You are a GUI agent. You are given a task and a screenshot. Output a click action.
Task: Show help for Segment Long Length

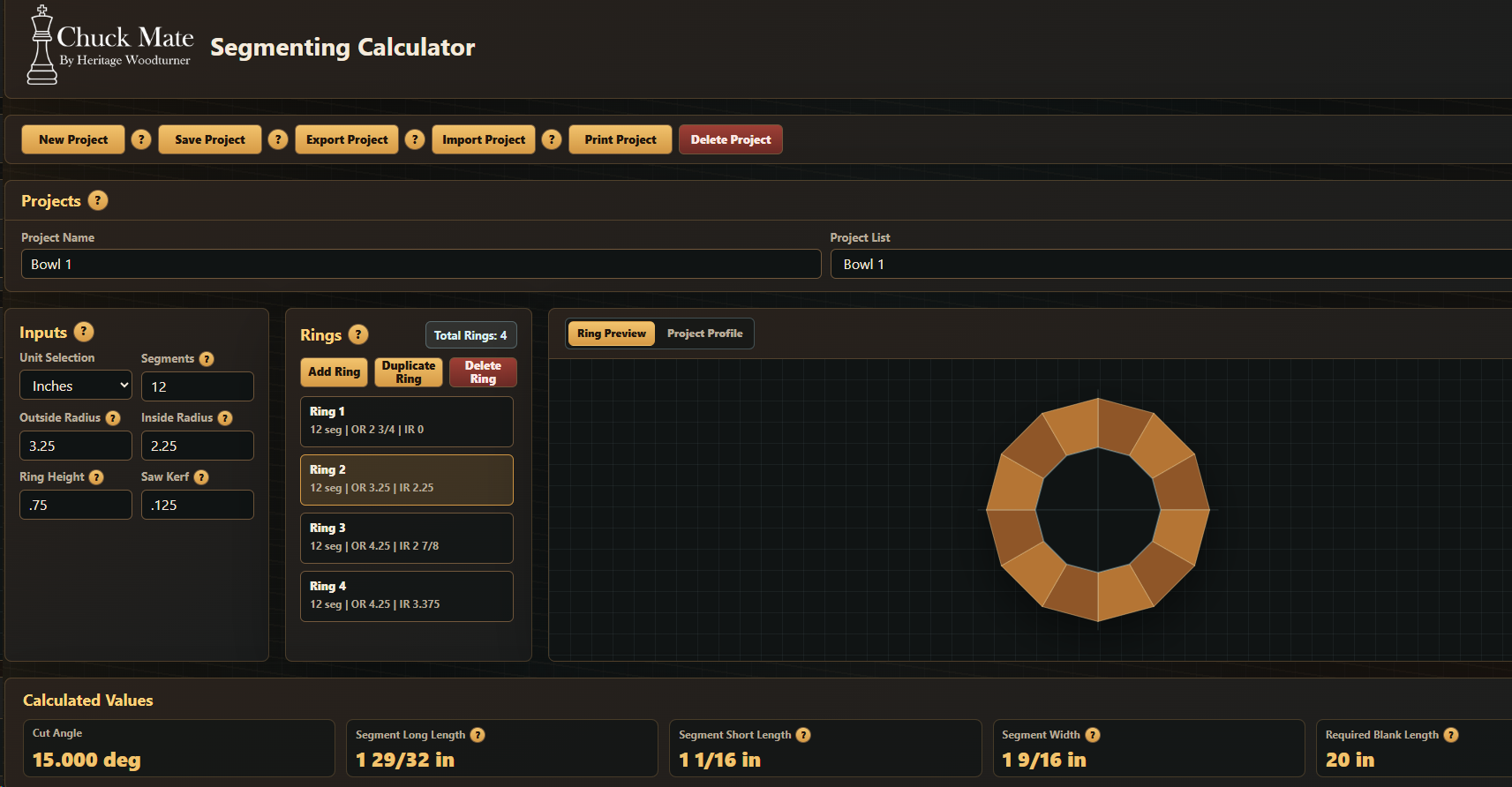coord(478,735)
